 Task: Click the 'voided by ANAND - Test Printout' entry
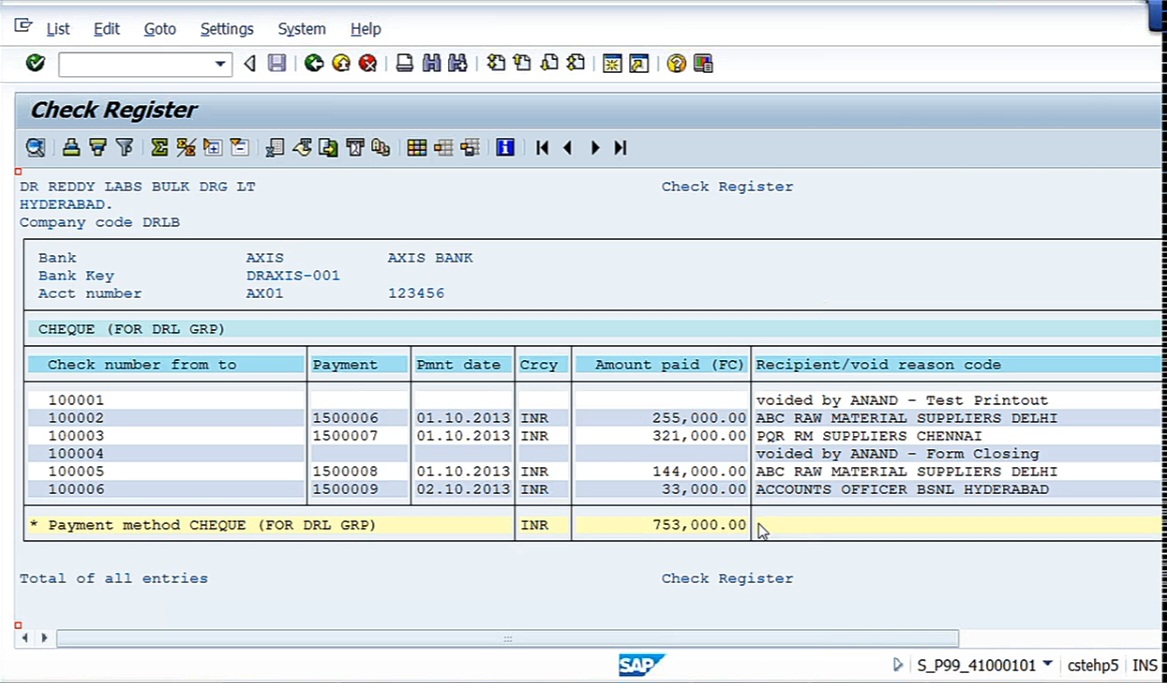pos(902,400)
